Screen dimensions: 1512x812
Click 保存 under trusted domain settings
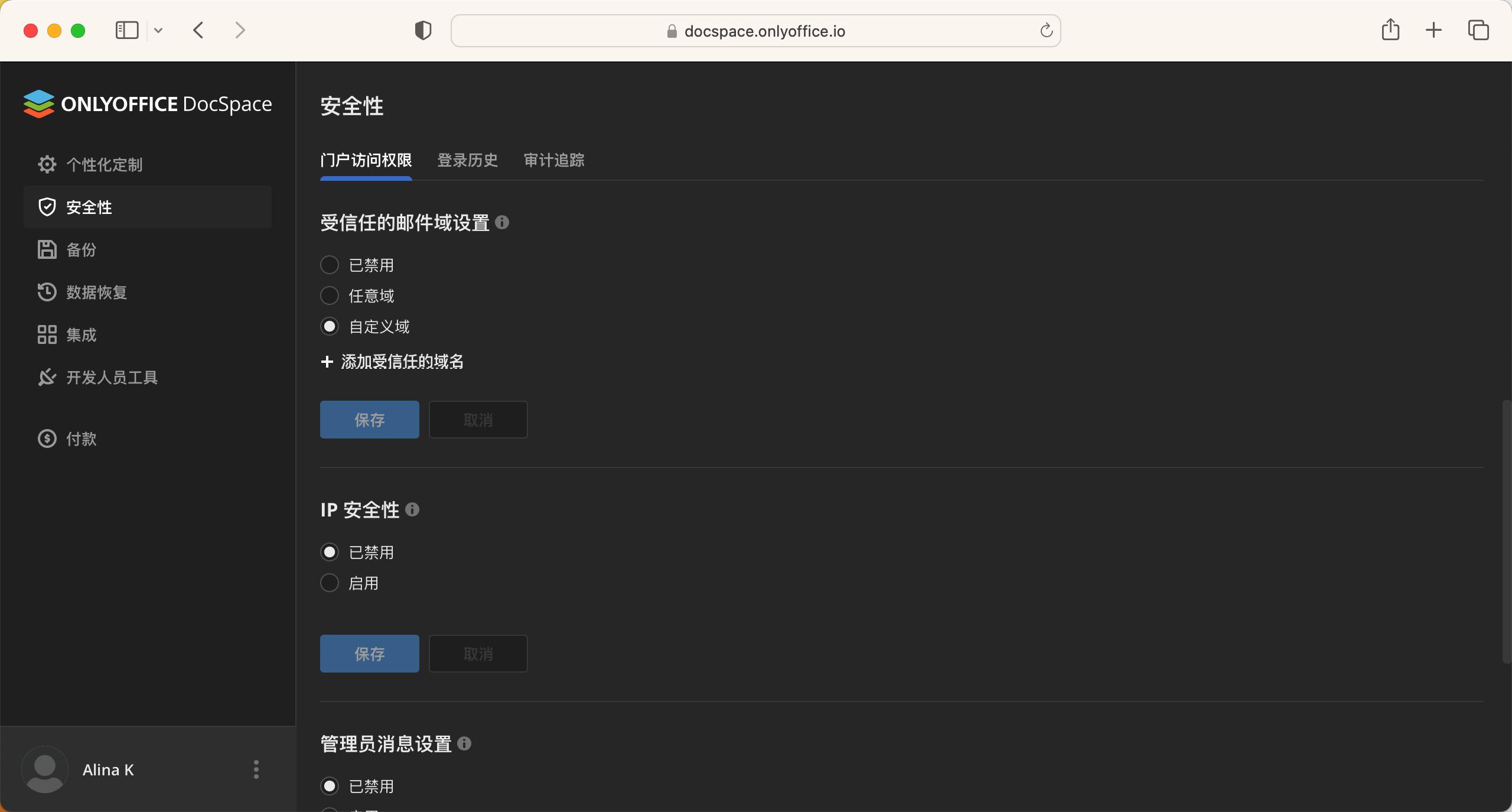coord(369,420)
